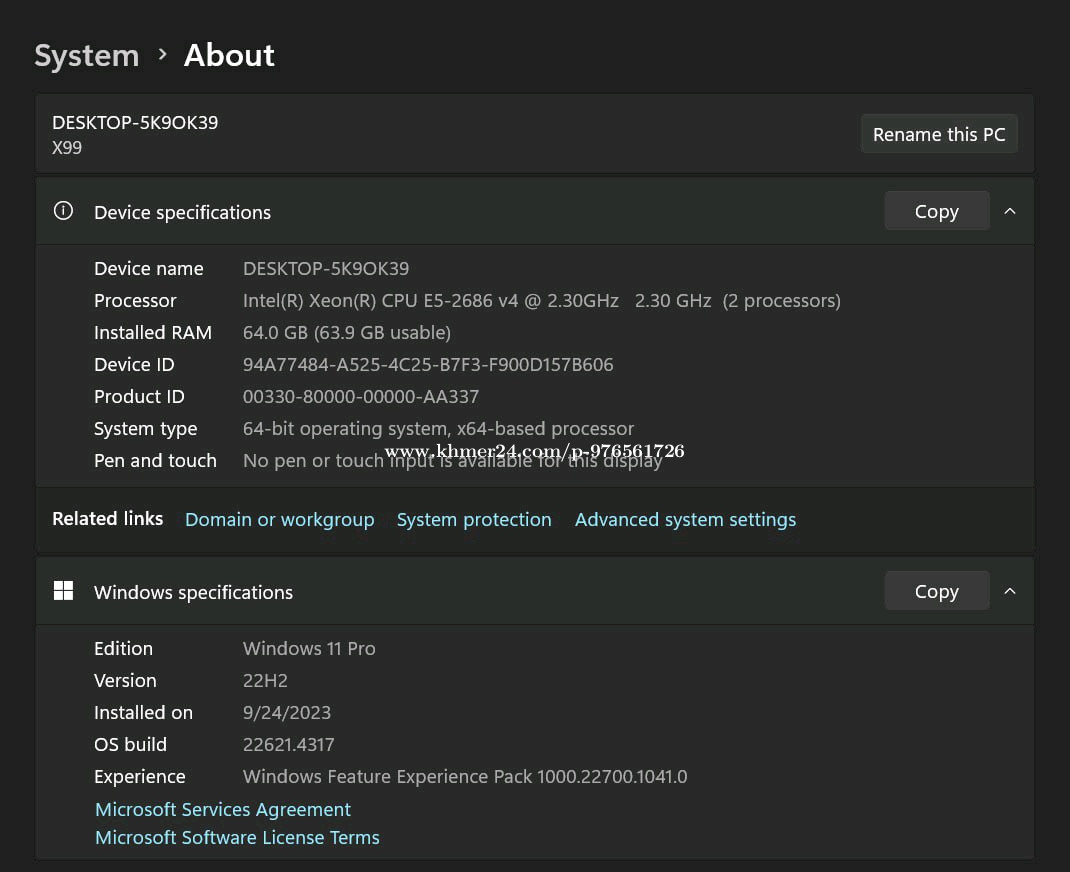
Task: Select Version value 22H2
Action: (265, 681)
